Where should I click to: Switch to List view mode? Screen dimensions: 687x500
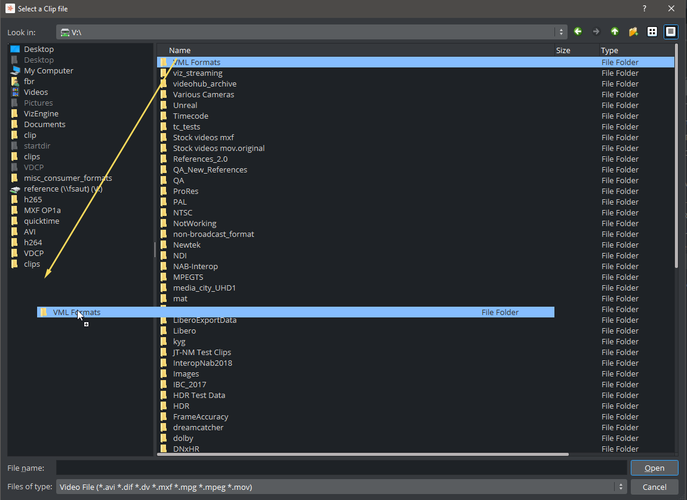click(x=652, y=31)
